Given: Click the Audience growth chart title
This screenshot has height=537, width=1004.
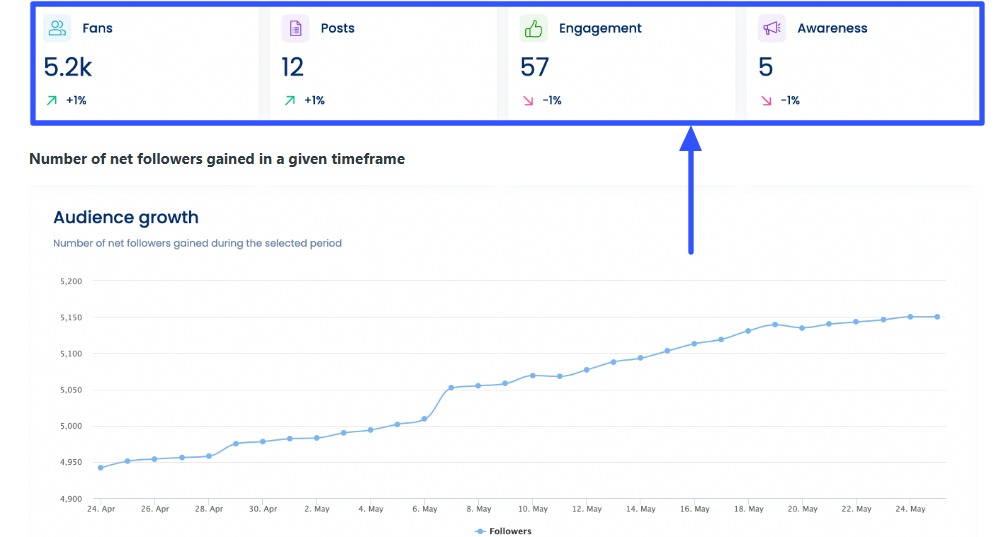Looking at the screenshot, I should point(126,217).
